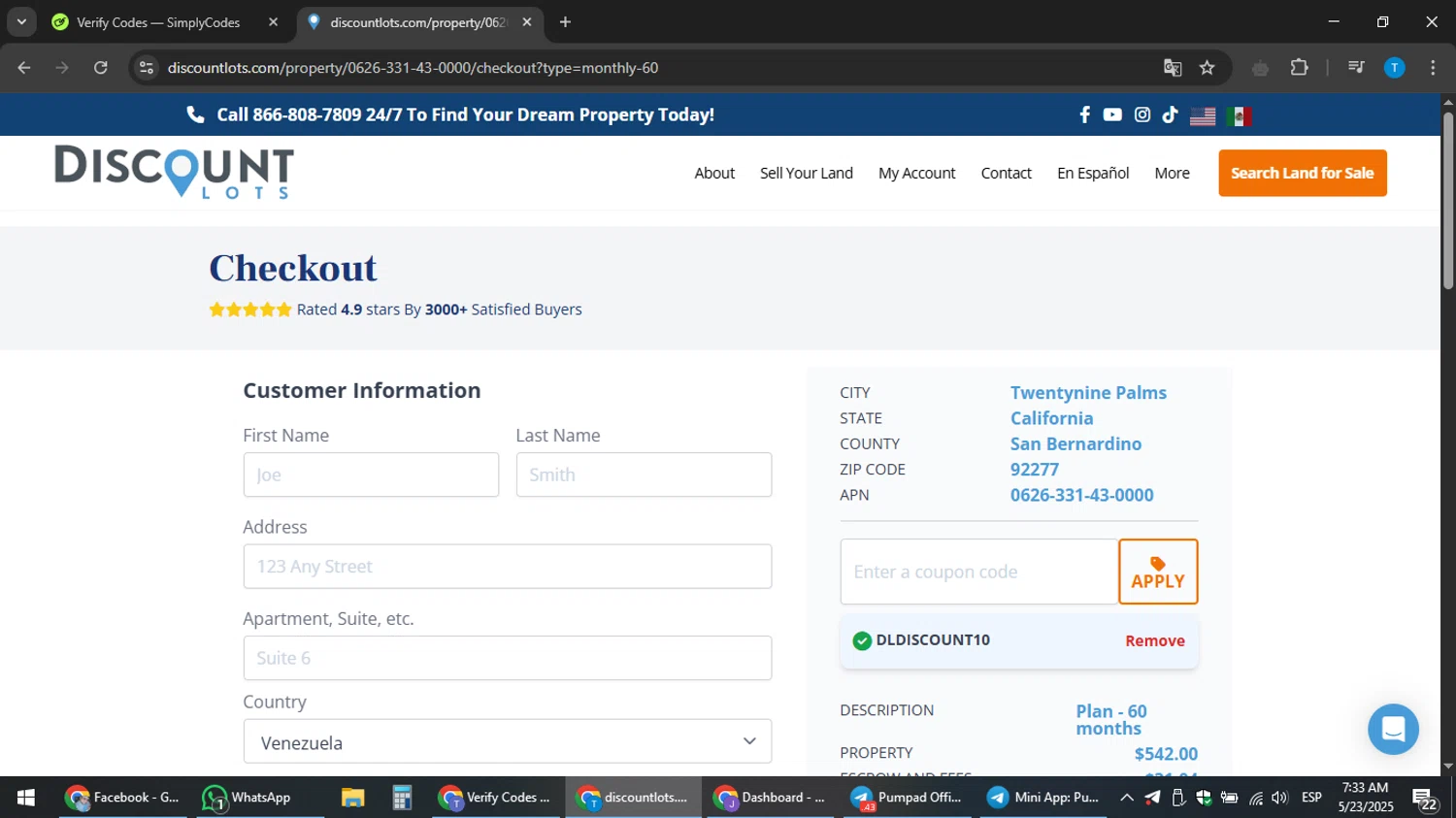Click the Discount Lots logo
1456x818 pixels.
175,172
